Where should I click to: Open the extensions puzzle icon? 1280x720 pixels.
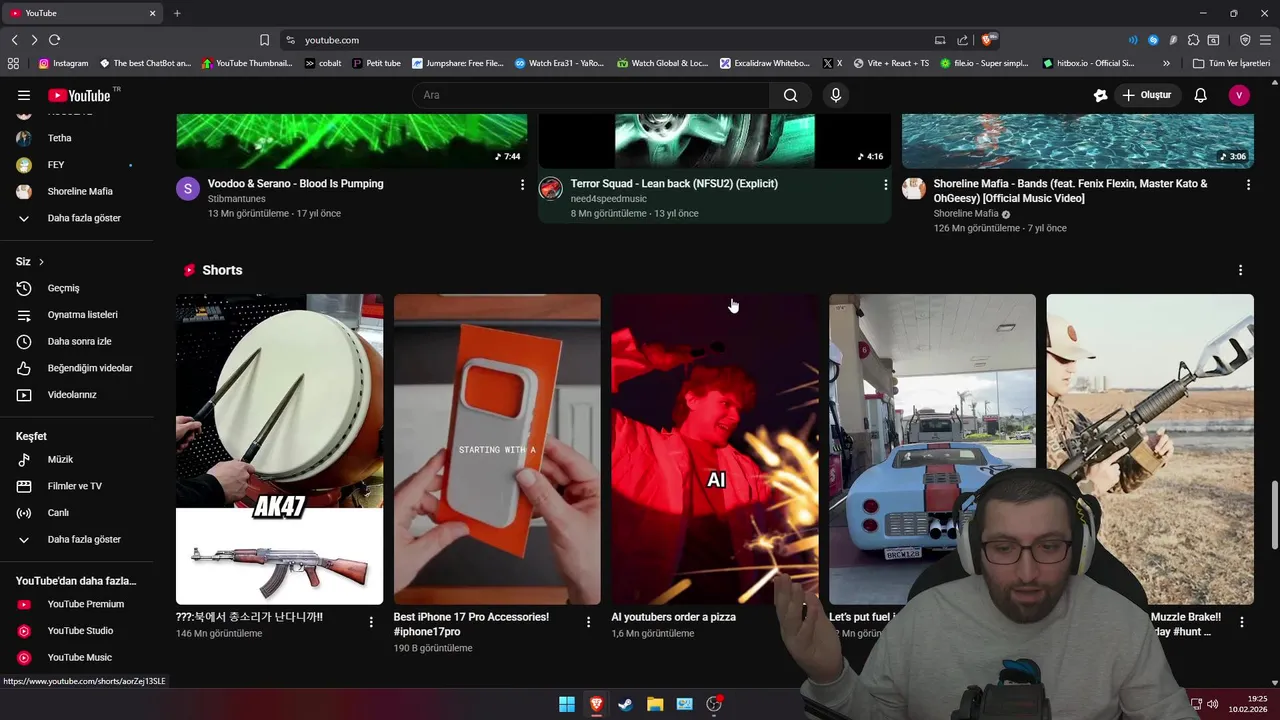point(1193,40)
